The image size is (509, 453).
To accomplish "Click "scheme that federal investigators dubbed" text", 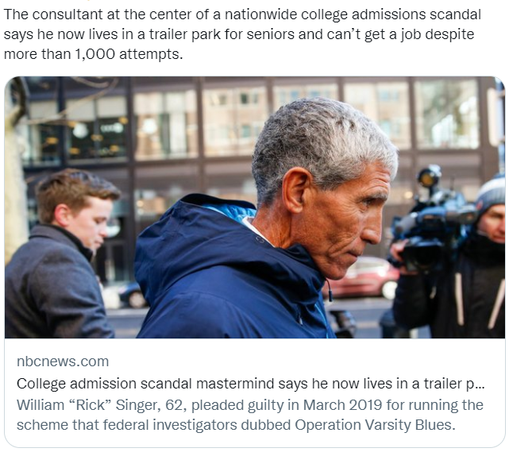I will pos(154,425).
